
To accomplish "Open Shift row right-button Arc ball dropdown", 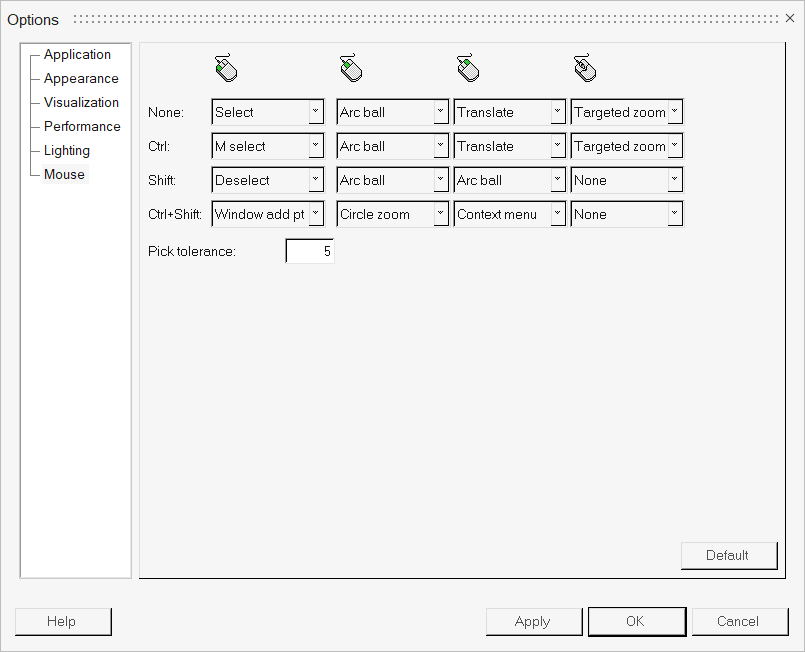I will pyautogui.click(x=510, y=180).
